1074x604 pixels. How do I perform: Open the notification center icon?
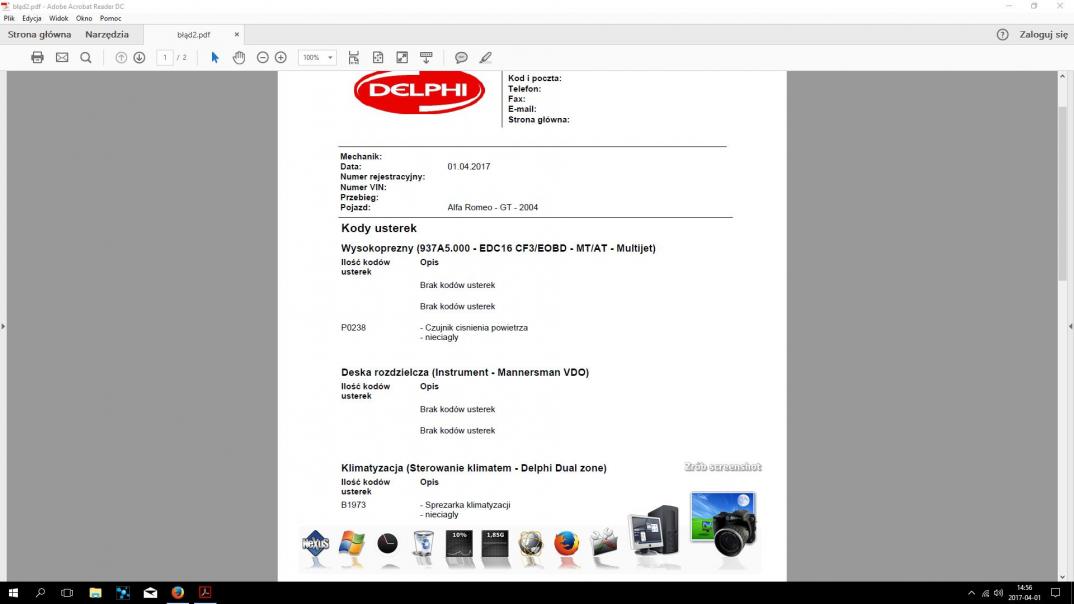point(1056,593)
